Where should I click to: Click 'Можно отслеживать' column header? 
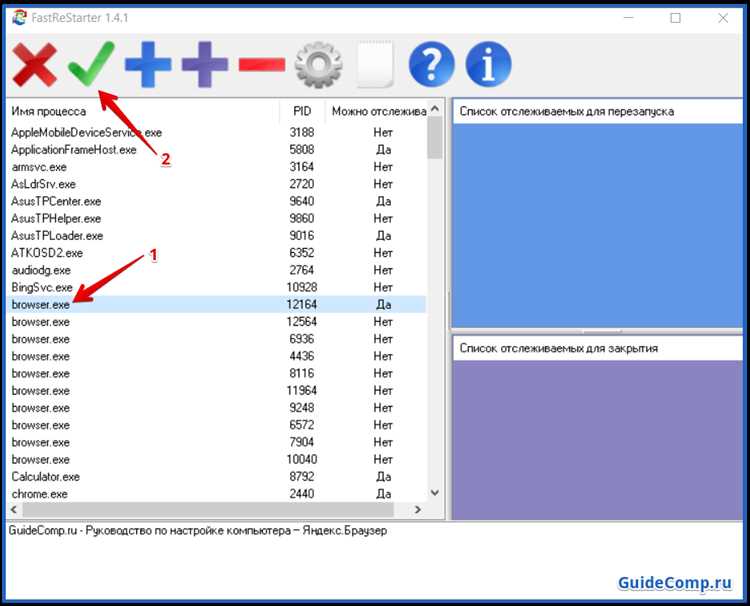[x=378, y=111]
